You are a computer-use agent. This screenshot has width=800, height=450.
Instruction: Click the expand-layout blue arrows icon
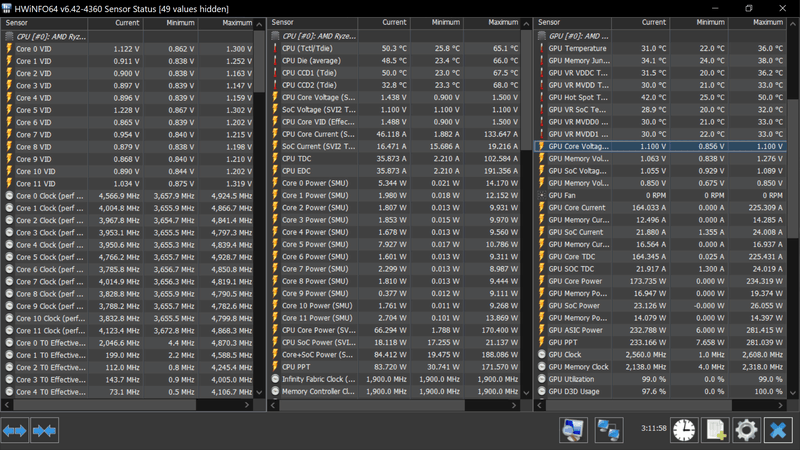pos(14,431)
